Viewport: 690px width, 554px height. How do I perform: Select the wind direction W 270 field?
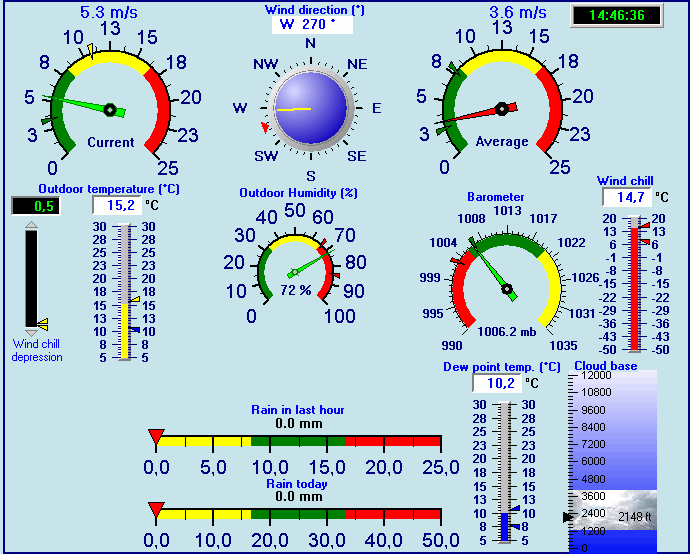pyautogui.click(x=310, y=24)
